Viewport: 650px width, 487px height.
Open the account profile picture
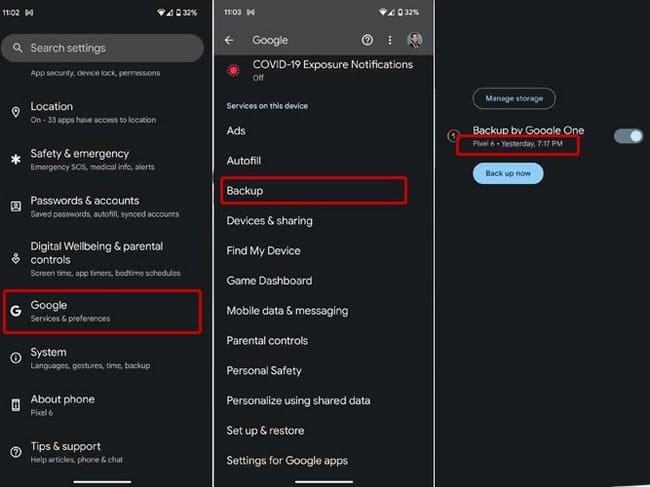415,41
